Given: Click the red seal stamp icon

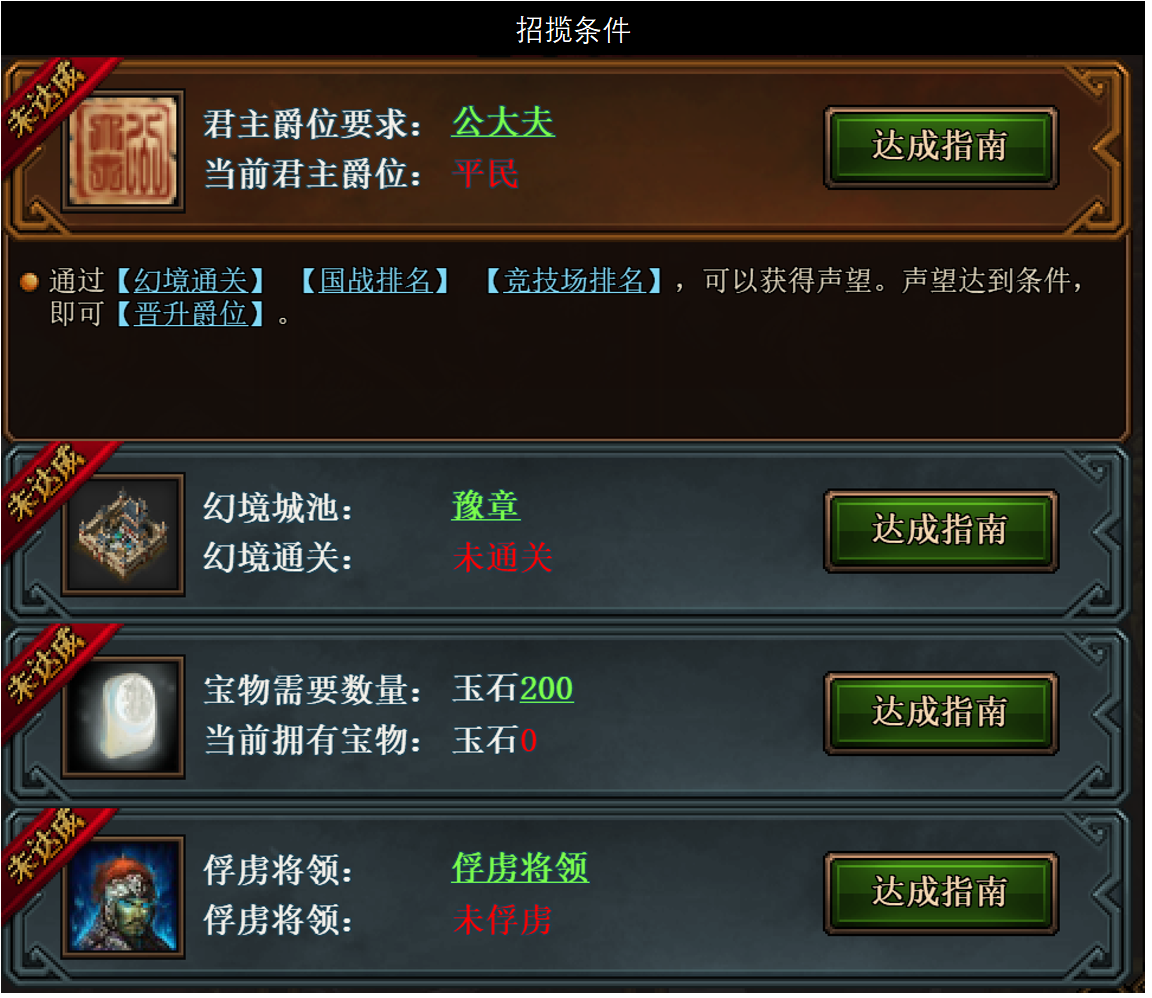Looking at the screenshot, I should click(123, 151).
